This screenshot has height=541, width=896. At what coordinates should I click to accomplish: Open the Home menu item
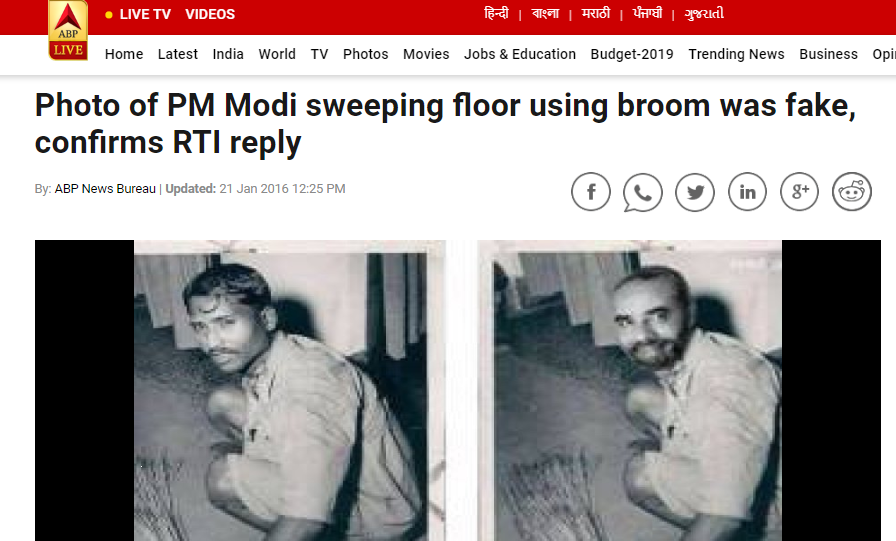click(x=124, y=54)
